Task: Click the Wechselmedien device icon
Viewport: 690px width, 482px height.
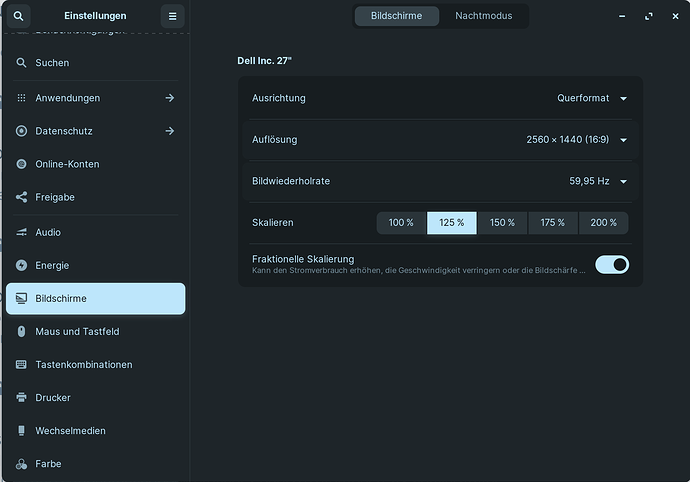Action: (x=21, y=430)
